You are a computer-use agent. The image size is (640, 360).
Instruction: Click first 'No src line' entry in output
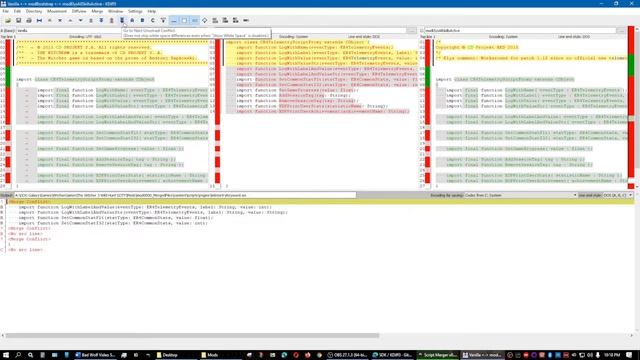click(25, 234)
